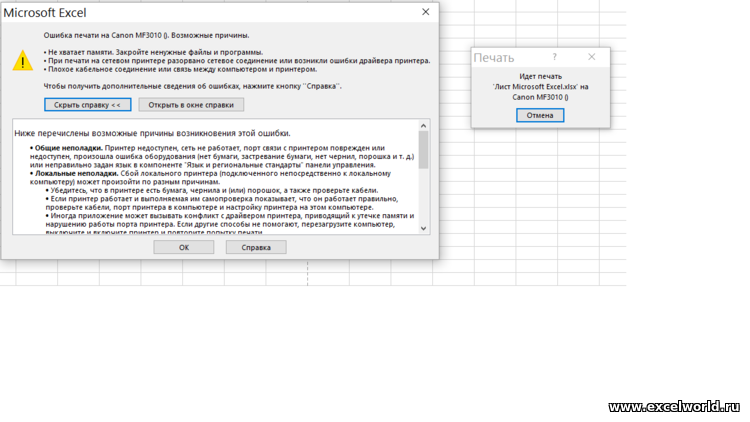This screenshot has width=750, height=422.
Task: Open help via "Открыть в окне справки"
Action: pyautogui.click(x=191, y=105)
